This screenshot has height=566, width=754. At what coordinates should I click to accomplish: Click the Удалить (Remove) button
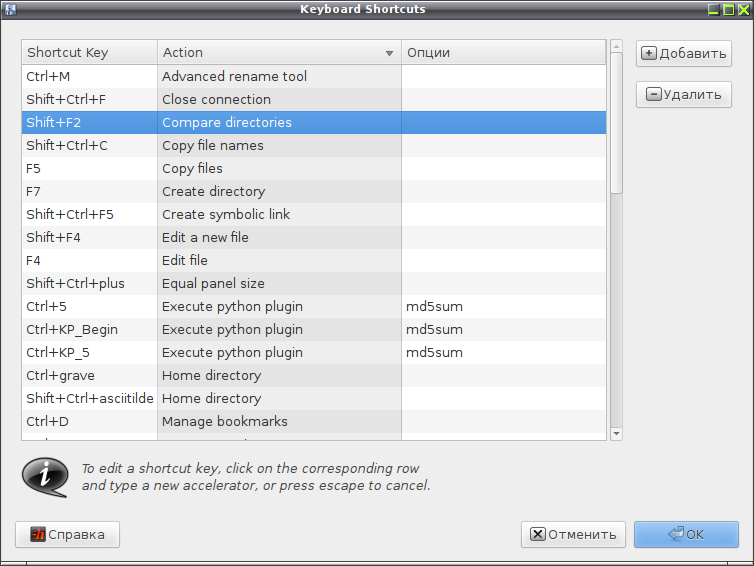click(683, 94)
